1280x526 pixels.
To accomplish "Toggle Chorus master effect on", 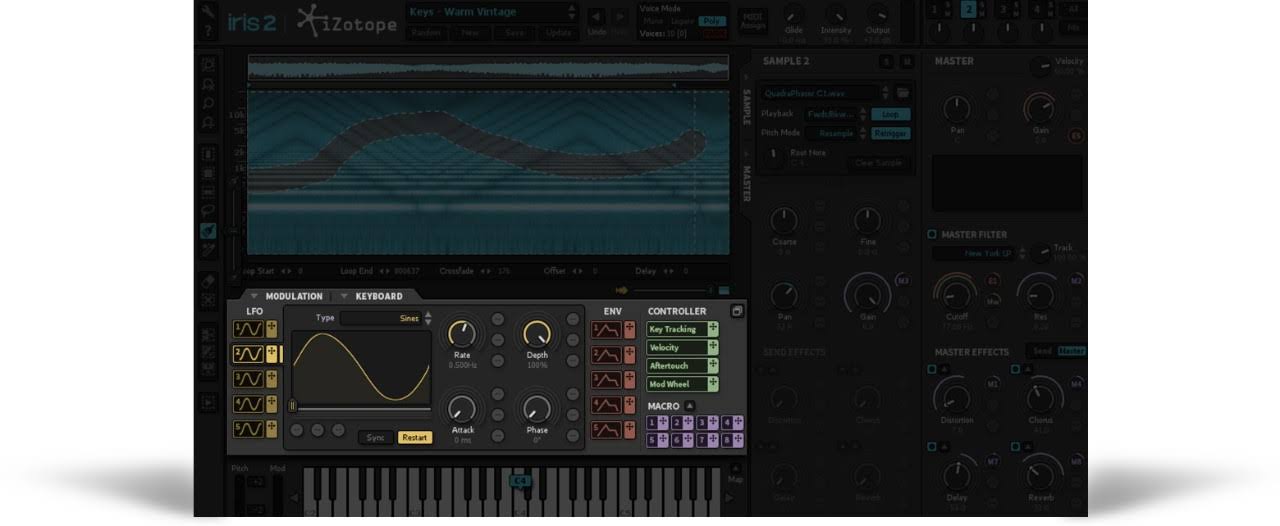I will (1016, 369).
